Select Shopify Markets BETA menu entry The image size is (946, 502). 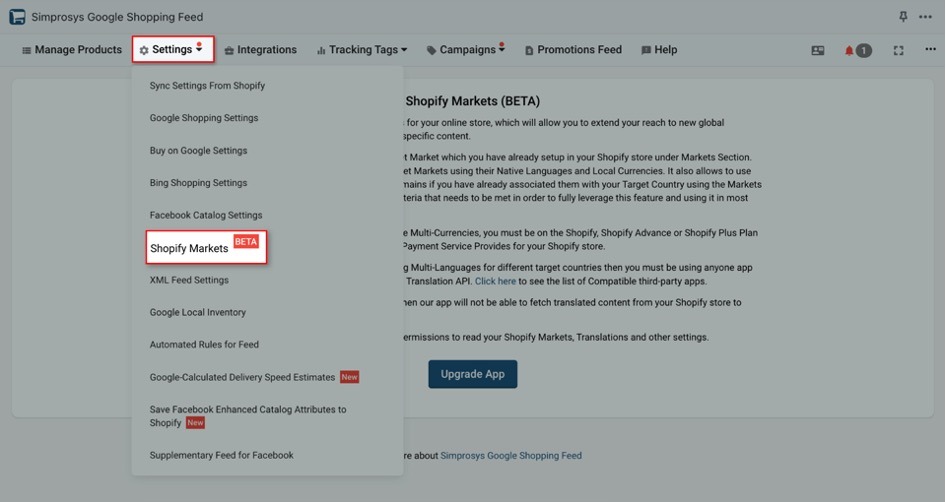[206, 247]
